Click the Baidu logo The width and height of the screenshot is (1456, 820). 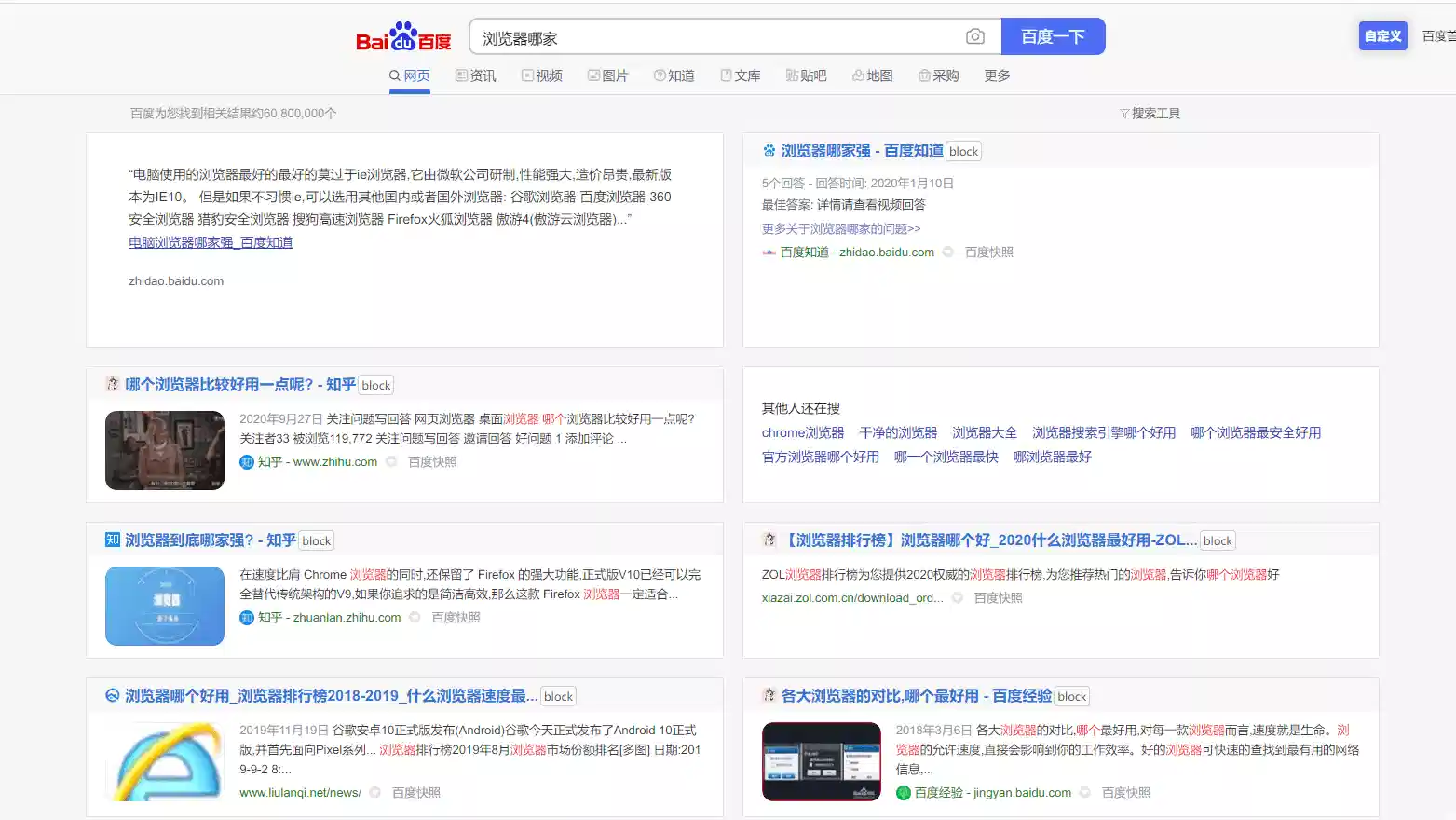point(402,37)
